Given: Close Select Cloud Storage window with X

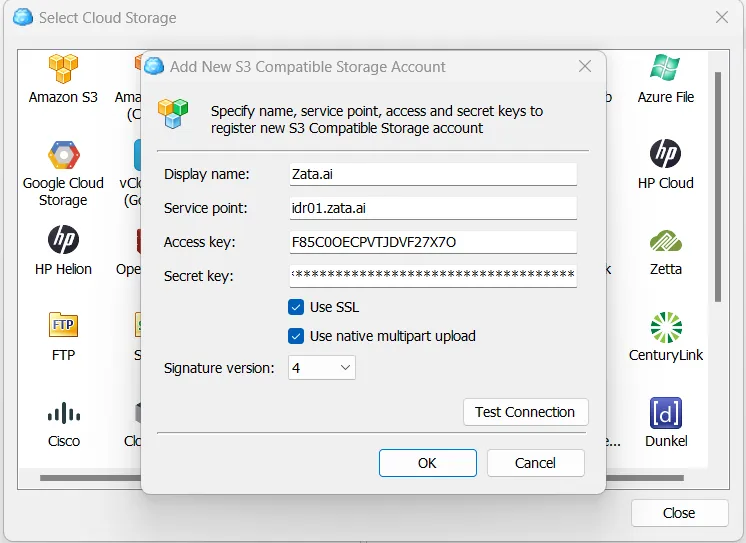Looking at the screenshot, I should click(722, 17).
